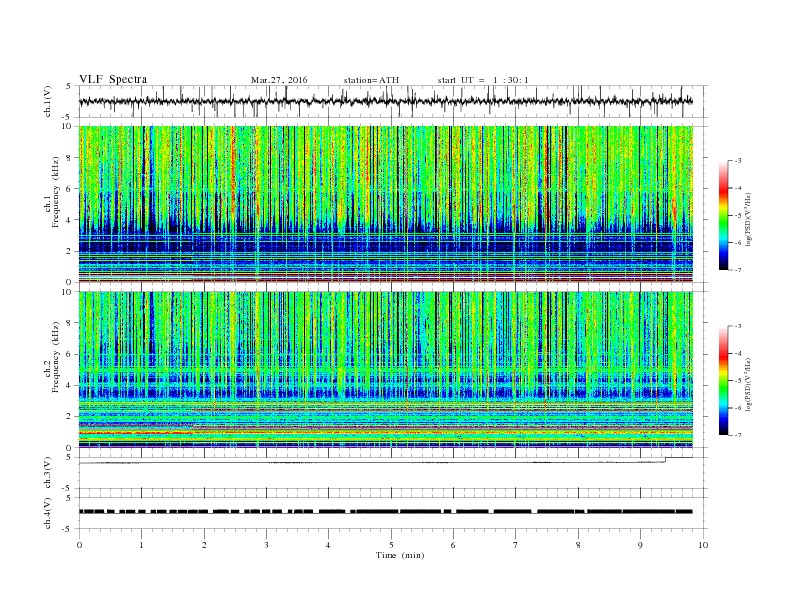
Task: Click the "6" kHz tick on ch.1 frequency axis
Action: [70, 189]
